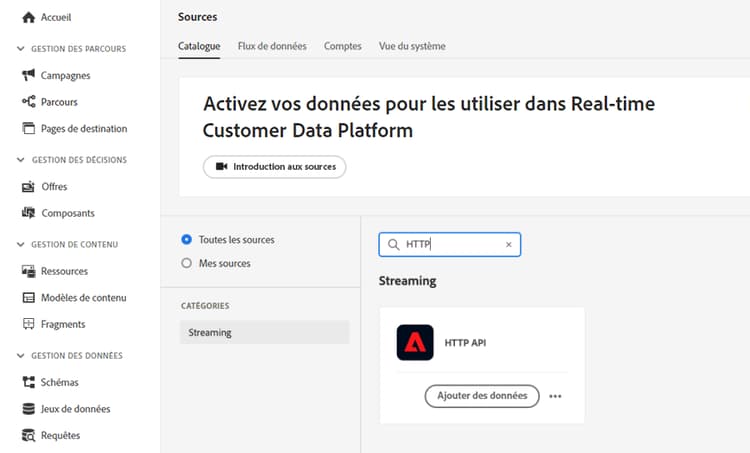Open Composants in the sidebar
This screenshot has height=453, width=750.
(68, 213)
